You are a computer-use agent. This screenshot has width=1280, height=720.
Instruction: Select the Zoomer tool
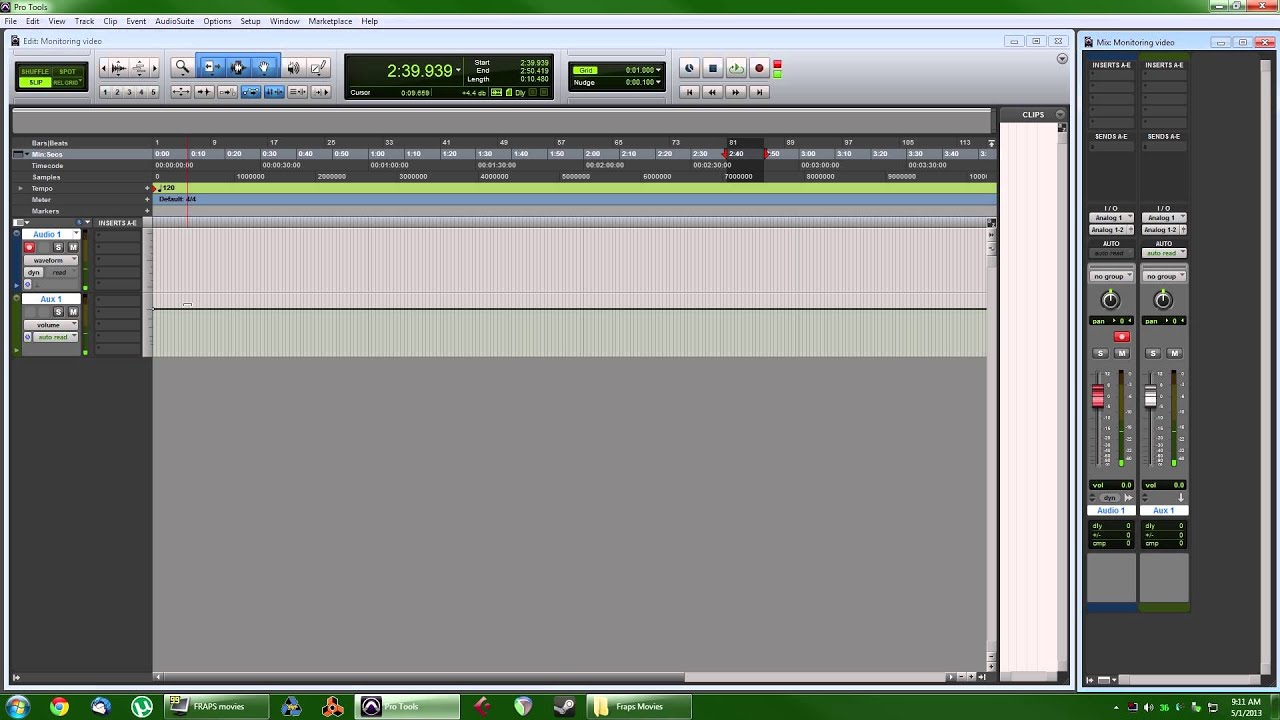[182, 67]
